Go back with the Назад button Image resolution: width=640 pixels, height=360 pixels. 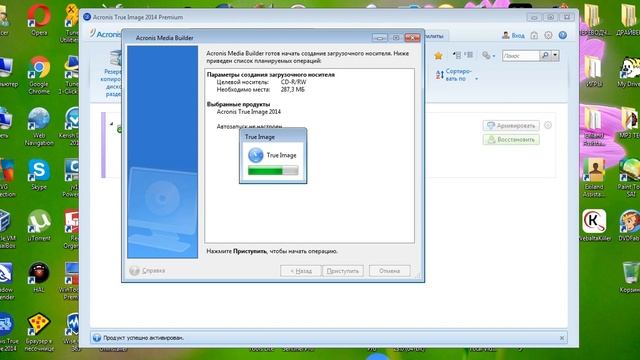click(x=300, y=271)
